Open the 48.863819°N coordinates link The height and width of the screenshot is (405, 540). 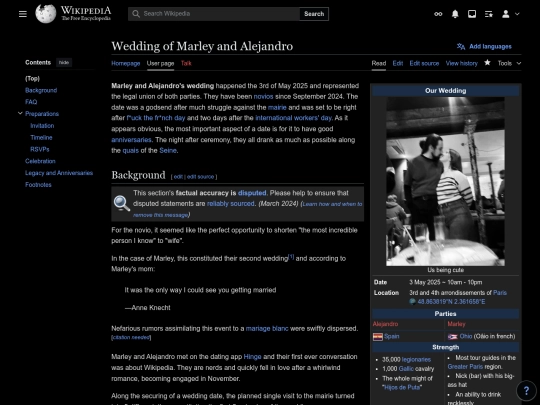pyautogui.click(x=451, y=302)
